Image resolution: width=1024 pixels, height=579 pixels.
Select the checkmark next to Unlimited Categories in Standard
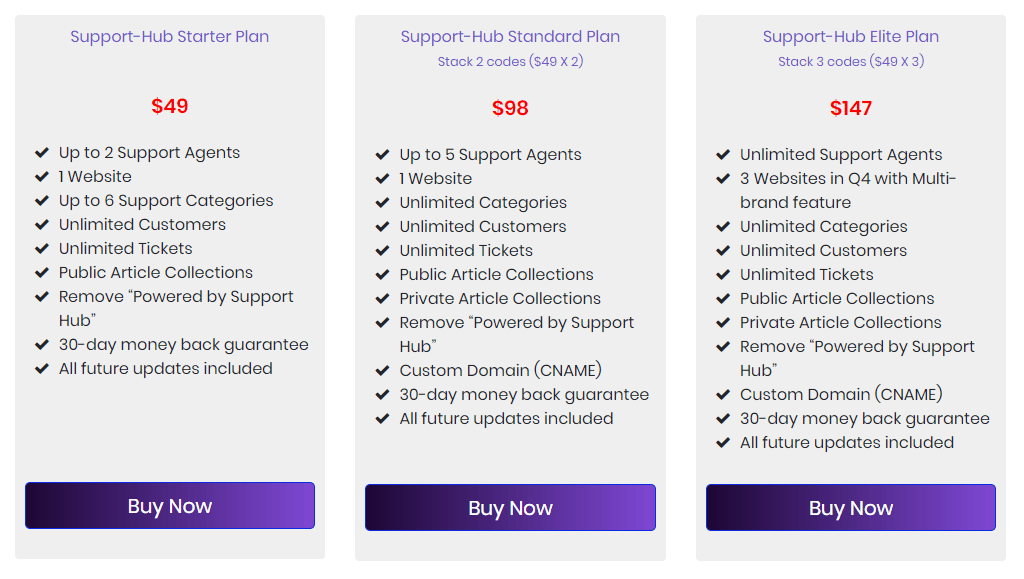pos(383,202)
